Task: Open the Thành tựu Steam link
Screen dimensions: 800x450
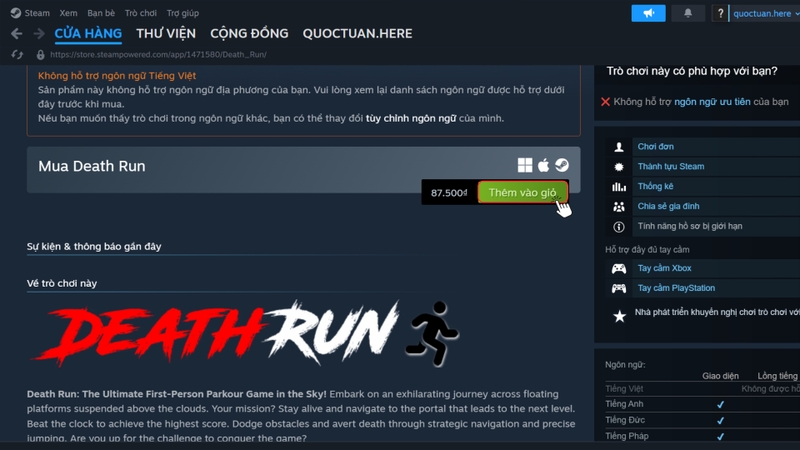Action: (671, 166)
